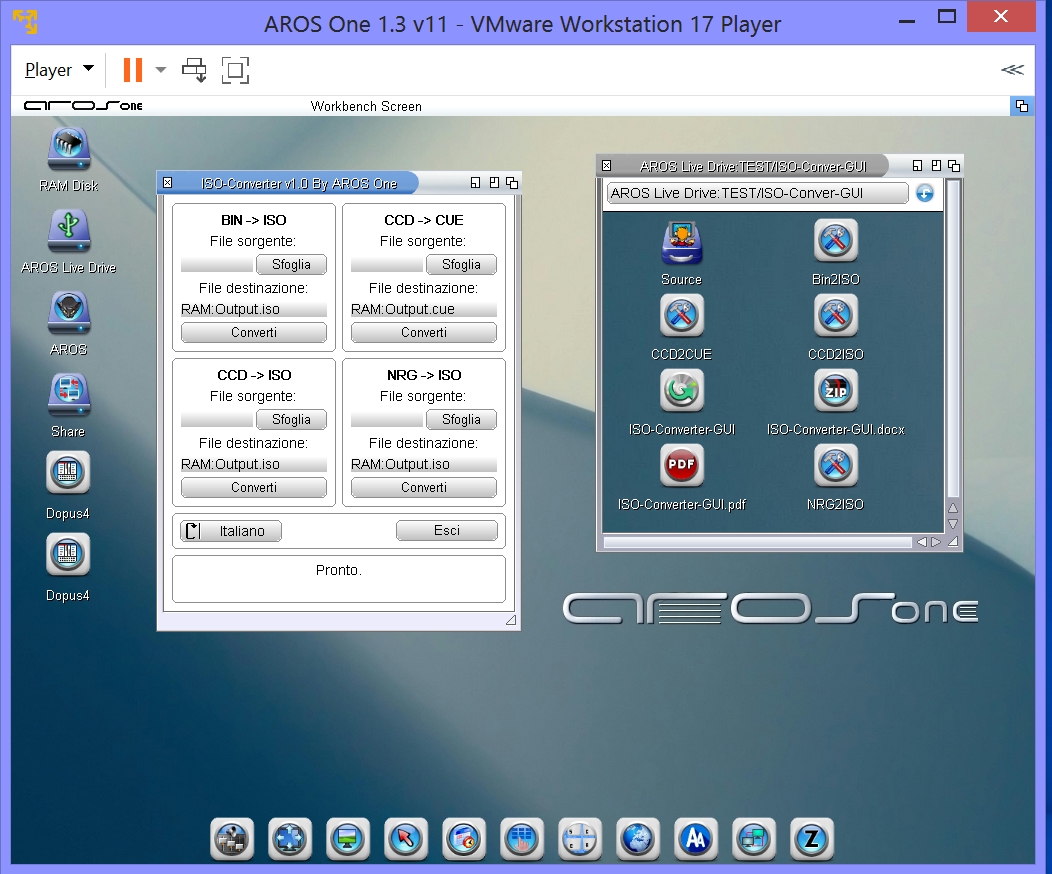The height and width of the screenshot is (874, 1052).
Task: Click the network tree dock icon
Action: [x=232, y=838]
